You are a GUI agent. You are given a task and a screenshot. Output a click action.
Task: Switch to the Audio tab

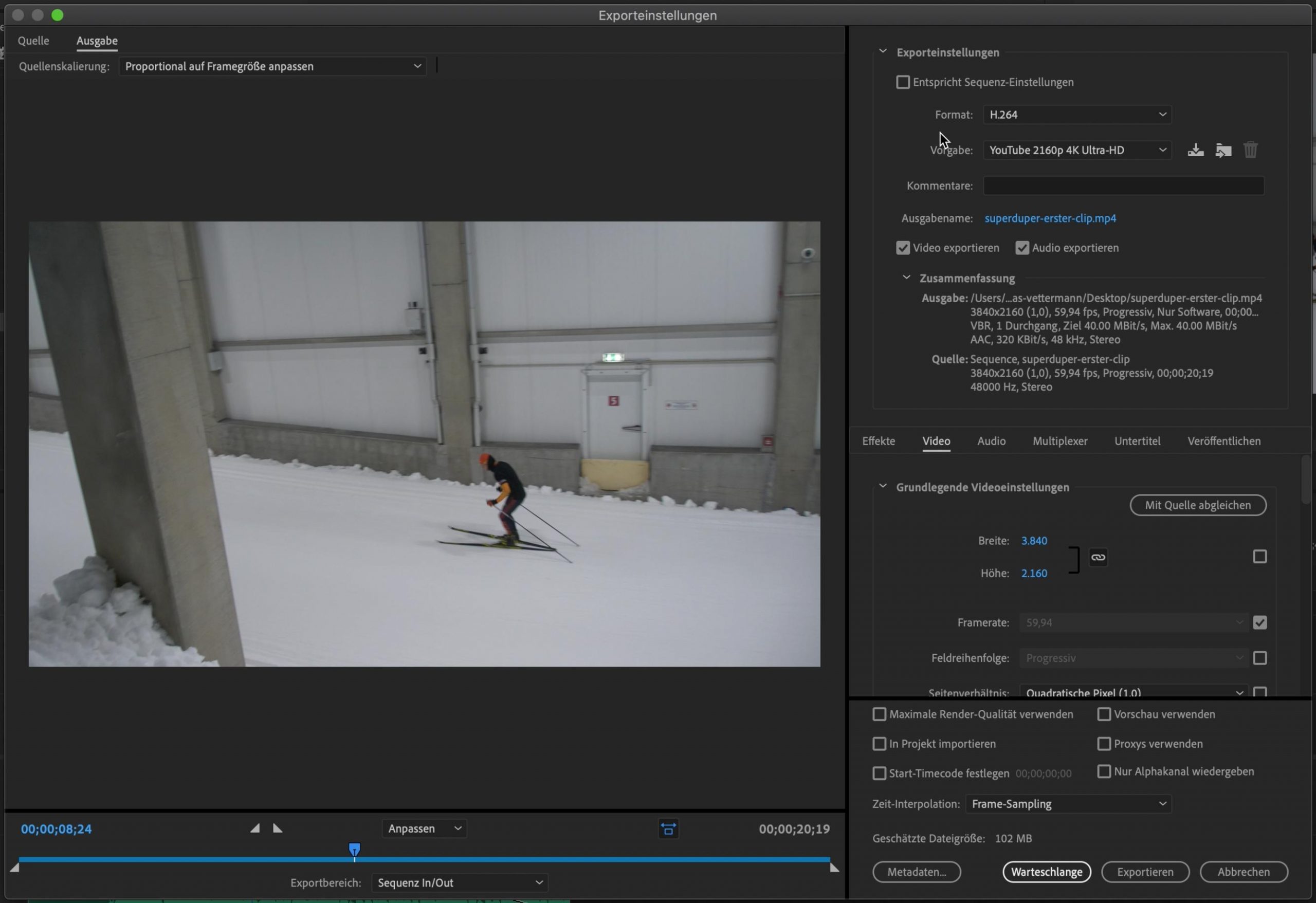(x=991, y=441)
